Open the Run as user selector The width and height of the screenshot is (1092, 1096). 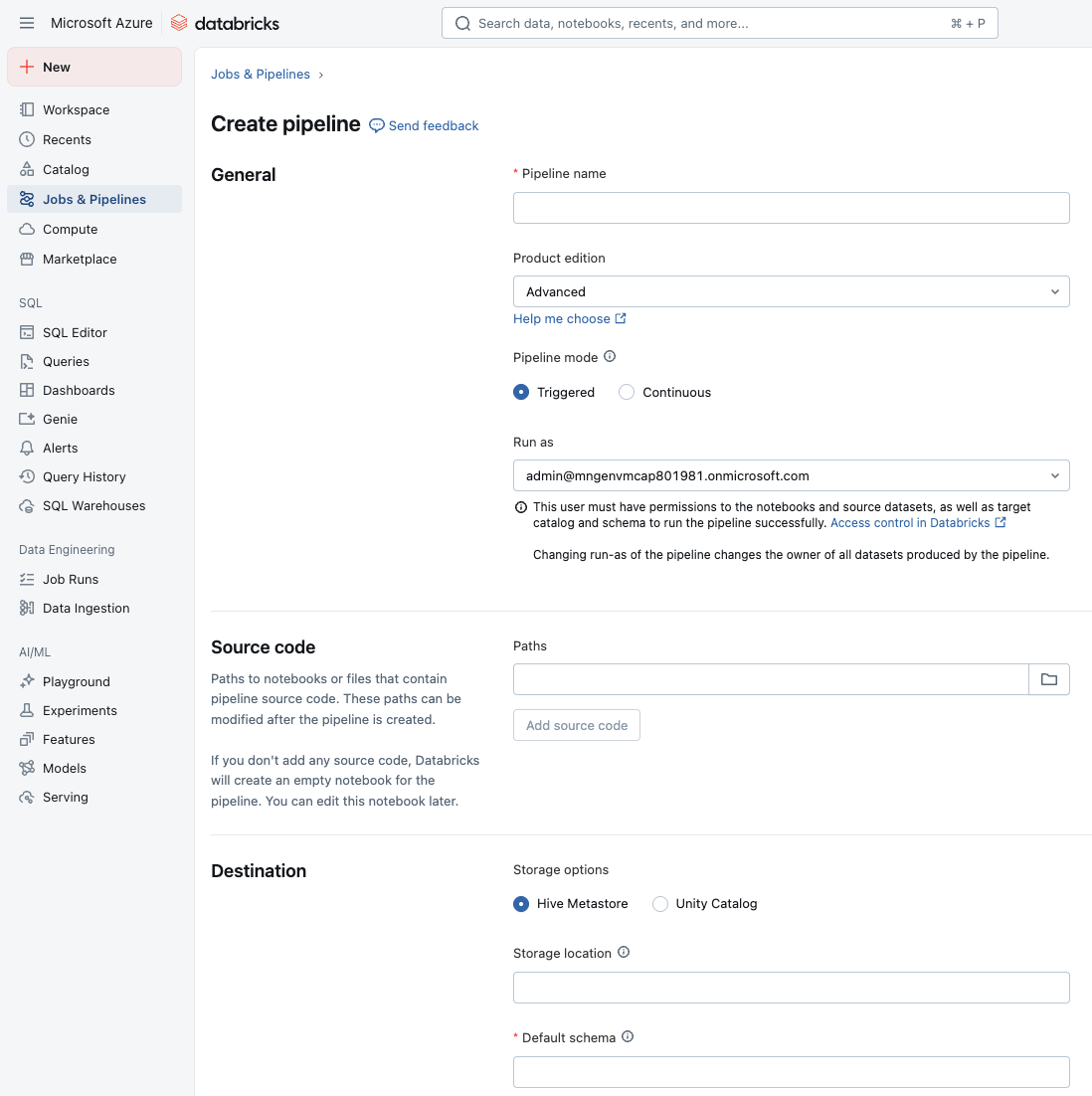pyautogui.click(x=791, y=475)
